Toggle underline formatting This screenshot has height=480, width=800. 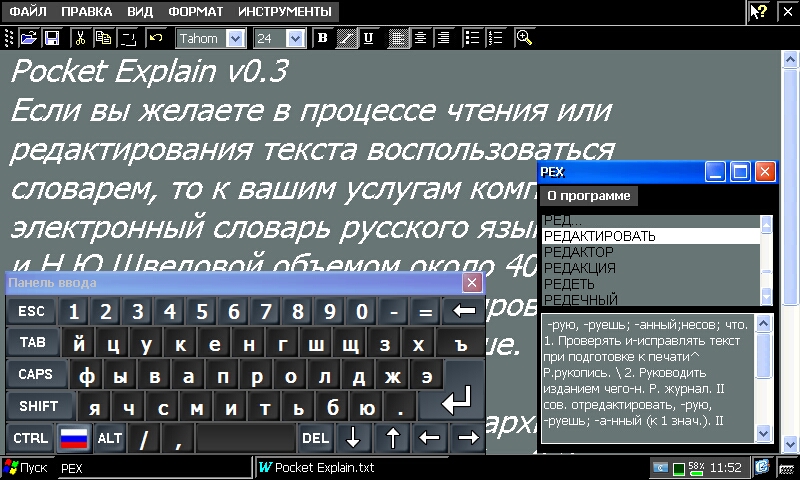(368, 38)
